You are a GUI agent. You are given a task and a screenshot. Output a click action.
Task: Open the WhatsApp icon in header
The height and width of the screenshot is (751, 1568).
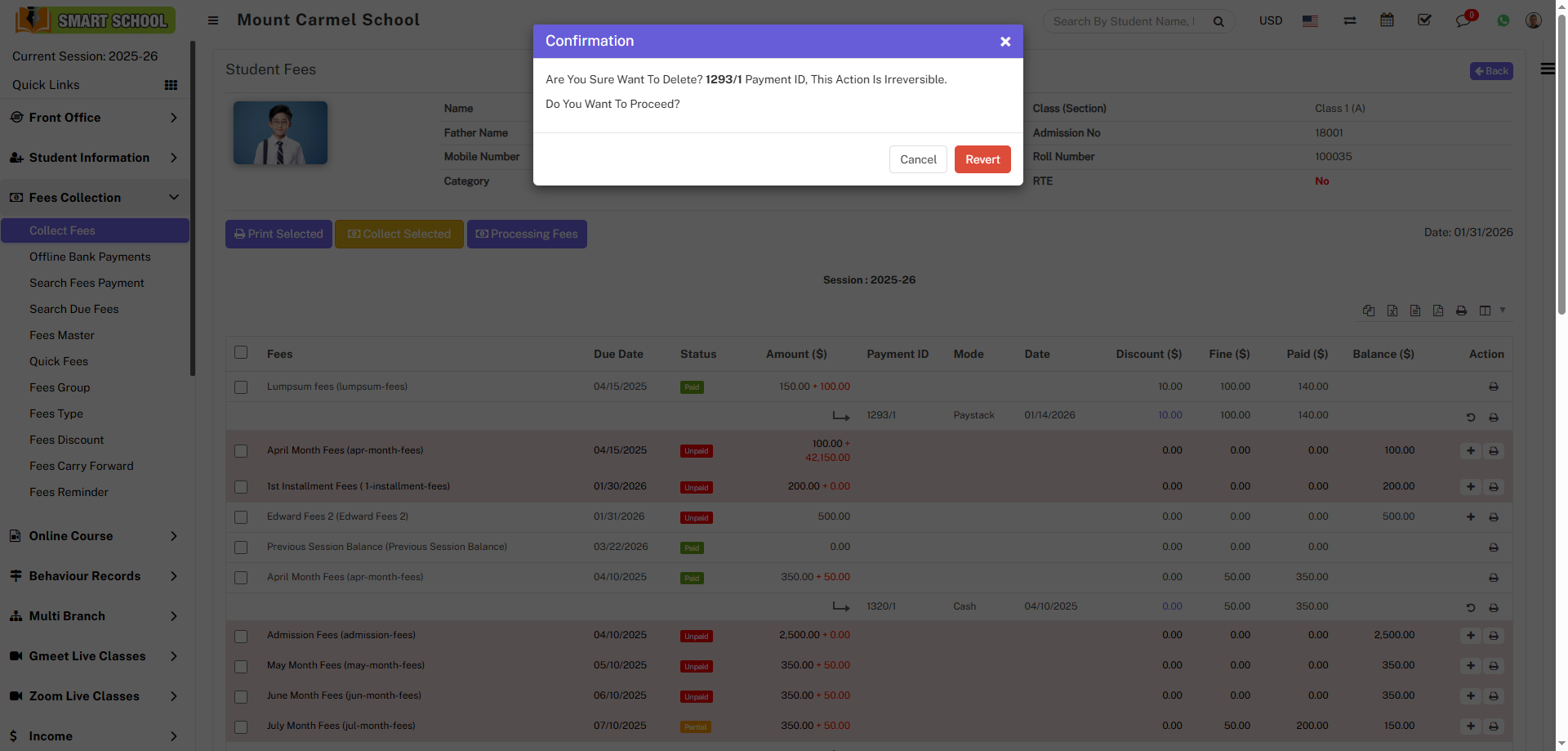point(1503,20)
